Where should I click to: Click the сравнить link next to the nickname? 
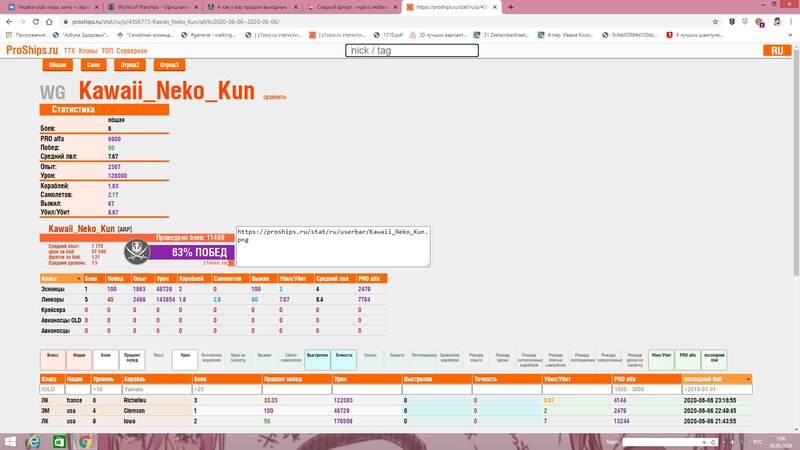[x=274, y=97]
